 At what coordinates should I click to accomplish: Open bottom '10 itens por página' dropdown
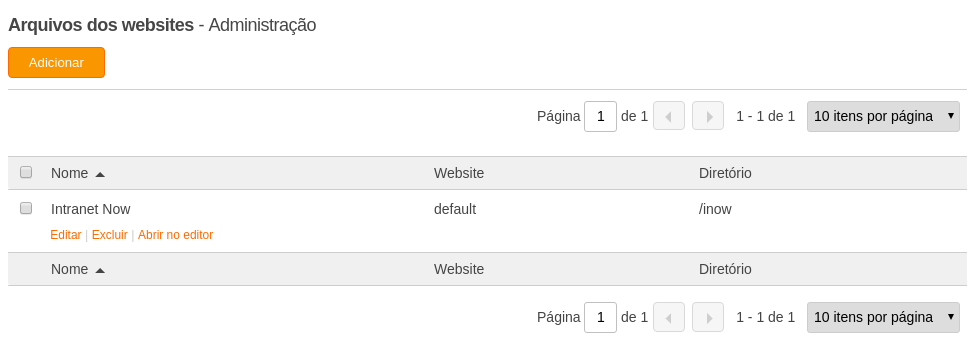pos(883,317)
